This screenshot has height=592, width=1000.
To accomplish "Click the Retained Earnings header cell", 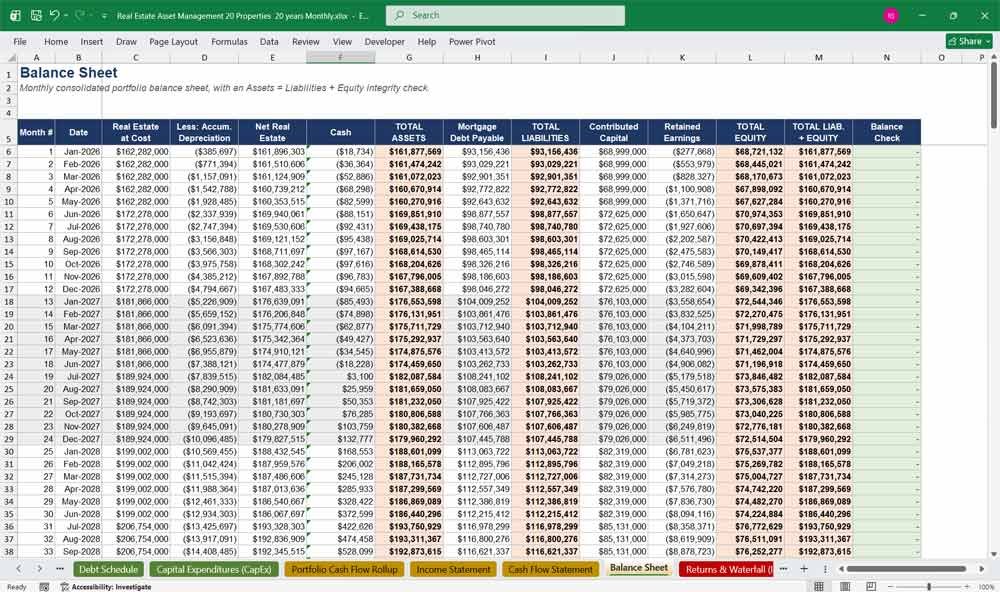I will pos(682,132).
